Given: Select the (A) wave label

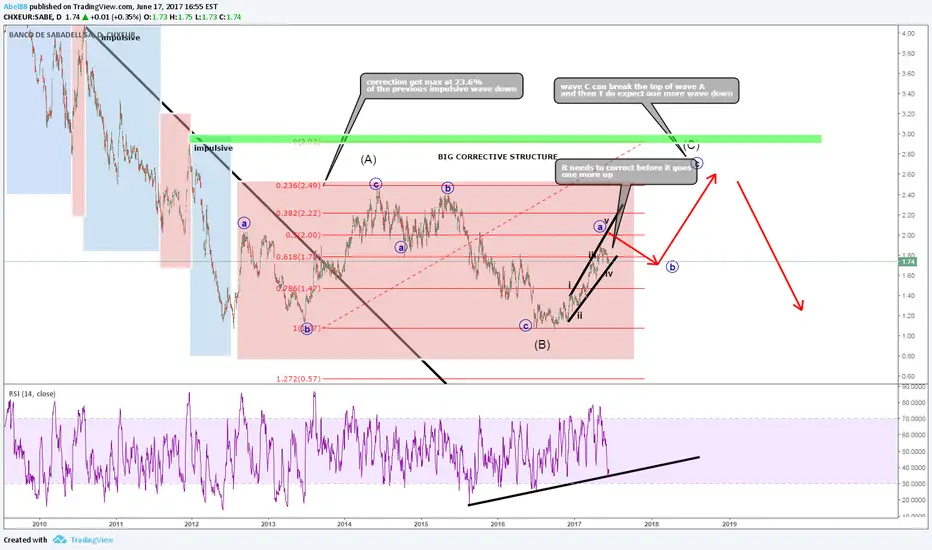Looking at the screenshot, I should click(369, 159).
